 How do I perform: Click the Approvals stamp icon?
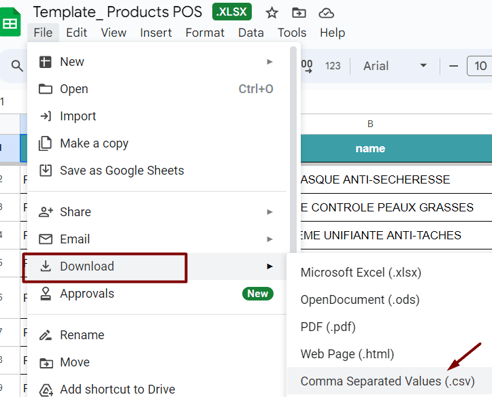point(45,294)
